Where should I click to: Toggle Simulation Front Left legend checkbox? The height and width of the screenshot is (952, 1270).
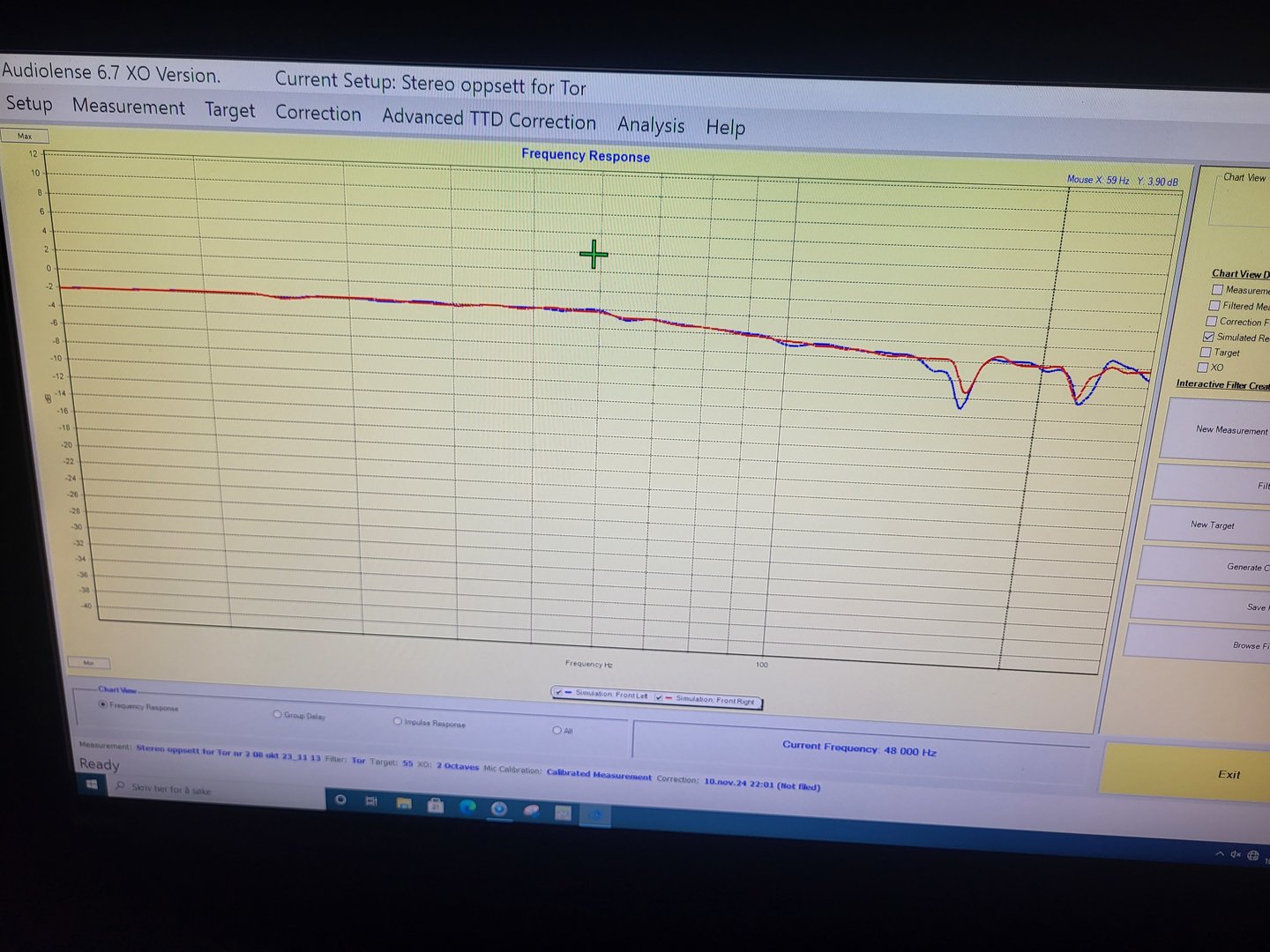558,693
